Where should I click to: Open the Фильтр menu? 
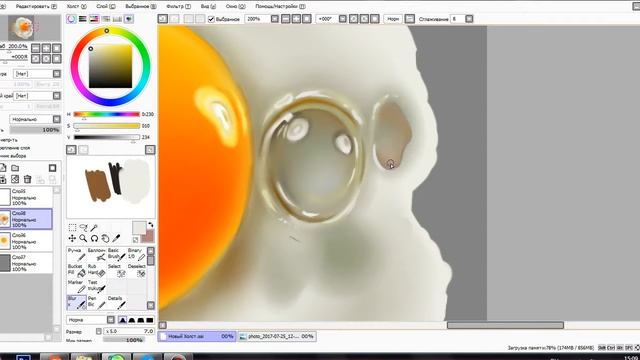[x=178, y=6]
